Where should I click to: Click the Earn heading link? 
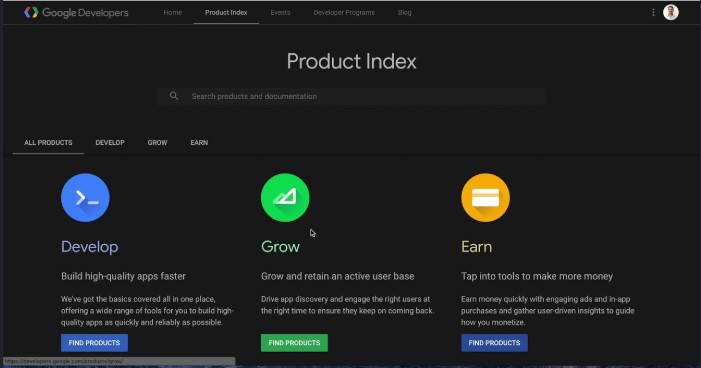tap(477, 247)
